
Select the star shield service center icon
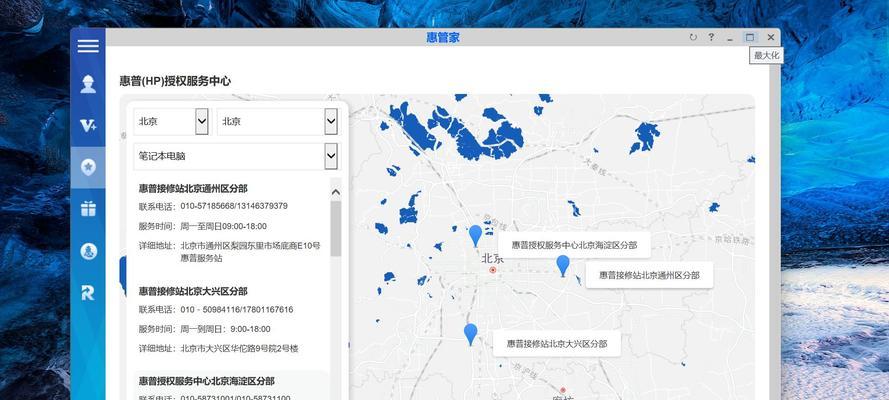tap(88, 167)
